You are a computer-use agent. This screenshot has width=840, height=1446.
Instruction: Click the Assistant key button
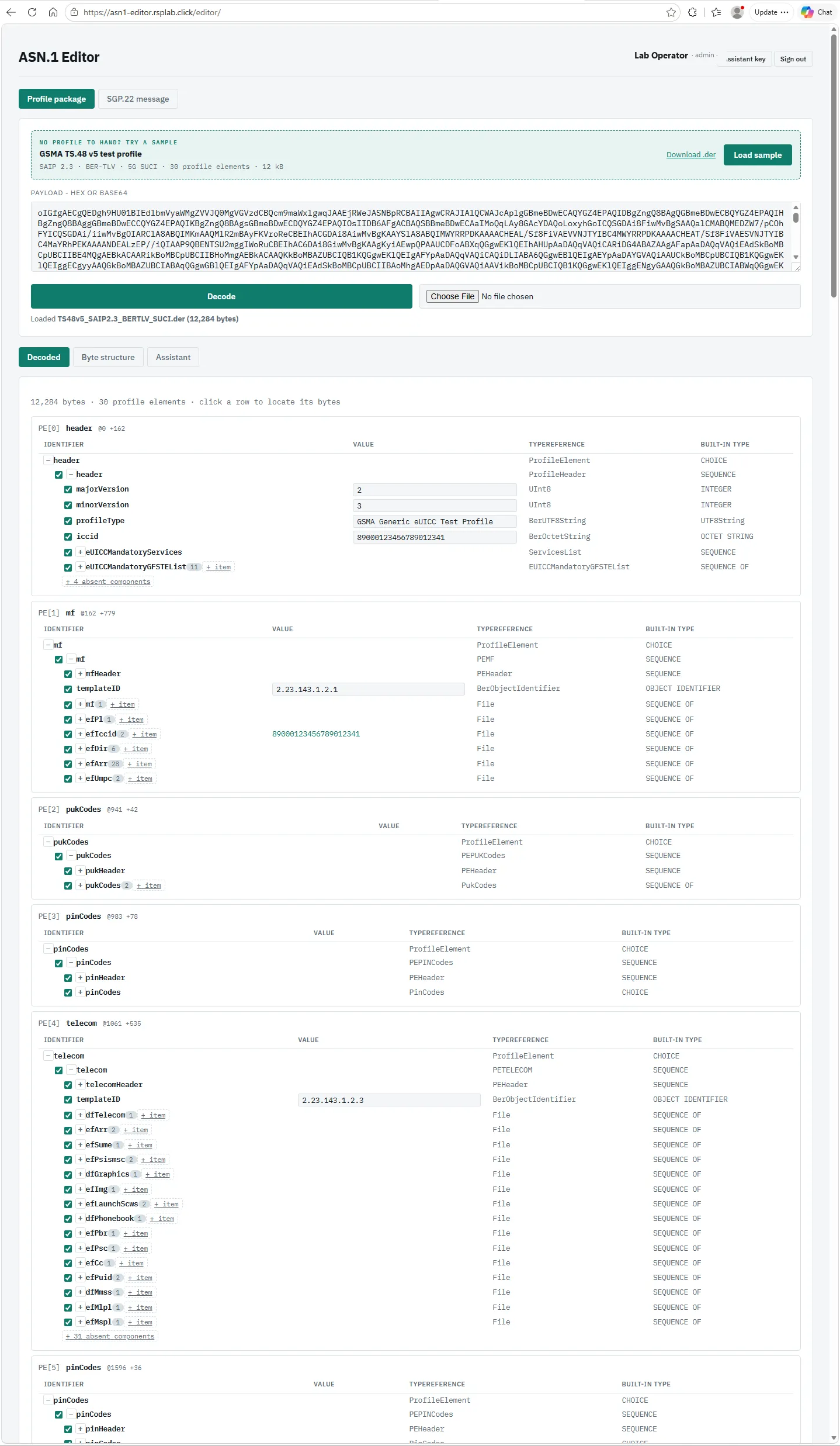coord(746,59)
